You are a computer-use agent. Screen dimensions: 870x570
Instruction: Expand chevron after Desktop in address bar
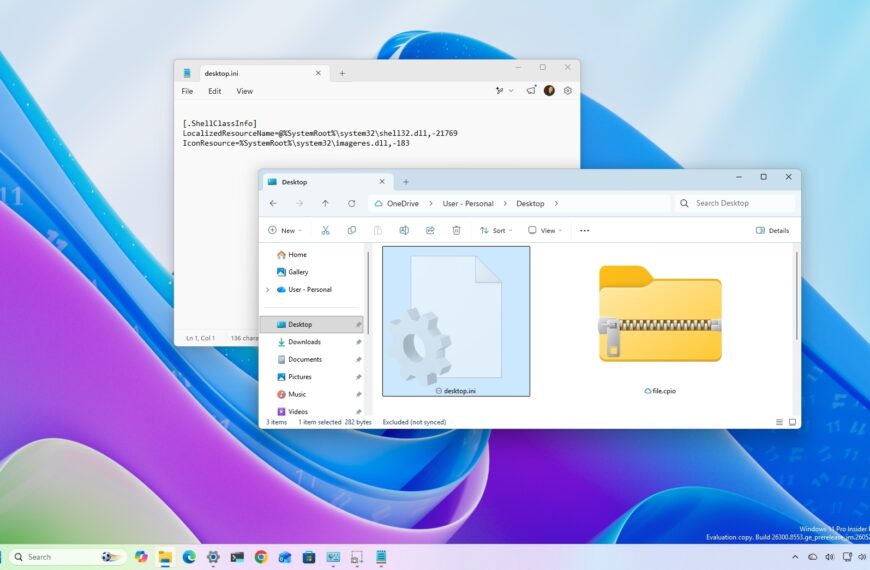point(556,204)
